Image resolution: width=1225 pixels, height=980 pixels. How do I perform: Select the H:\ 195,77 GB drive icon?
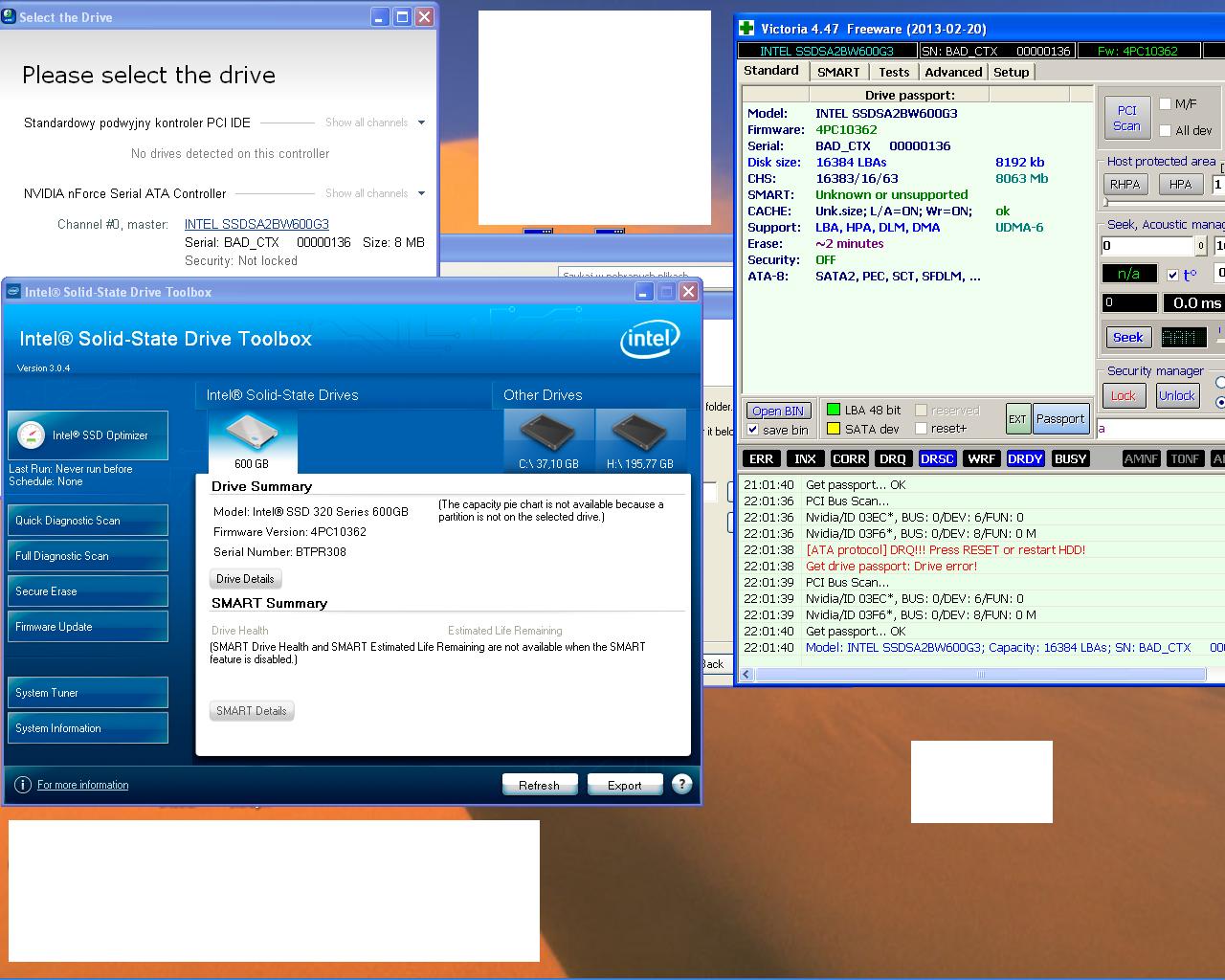point(640,440)
